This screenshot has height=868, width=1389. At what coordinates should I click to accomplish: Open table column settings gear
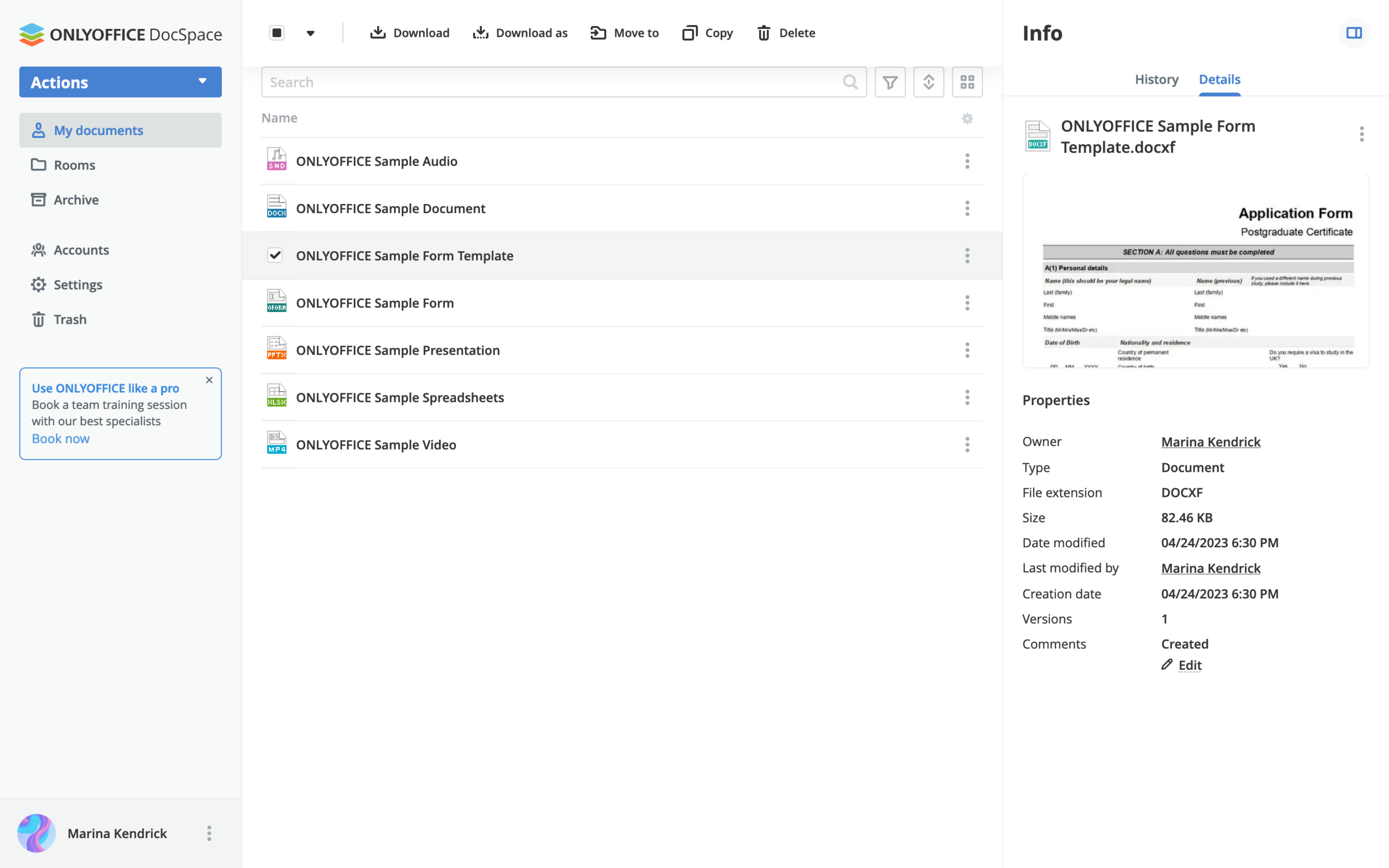tap(967, 118)
